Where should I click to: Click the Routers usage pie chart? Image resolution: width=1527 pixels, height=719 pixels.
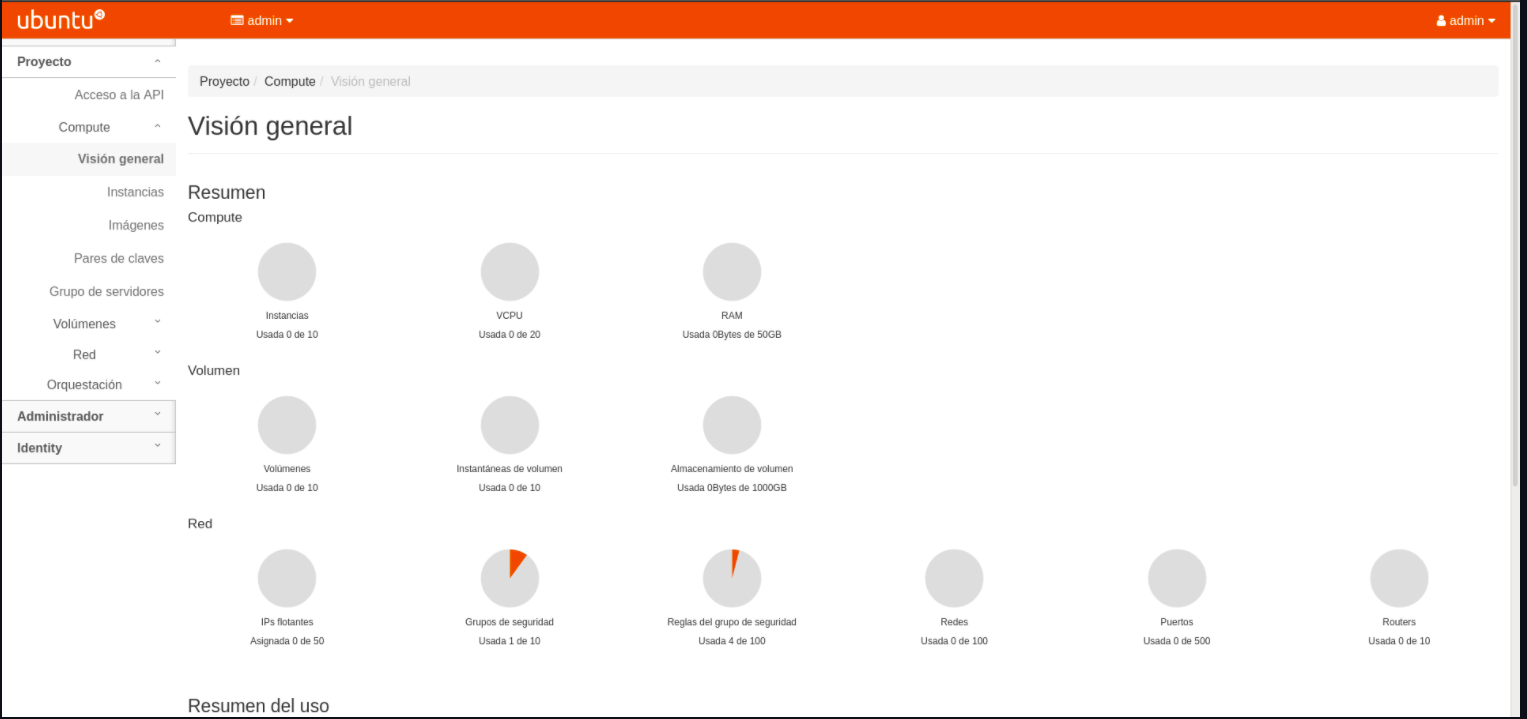(1399, 577)
